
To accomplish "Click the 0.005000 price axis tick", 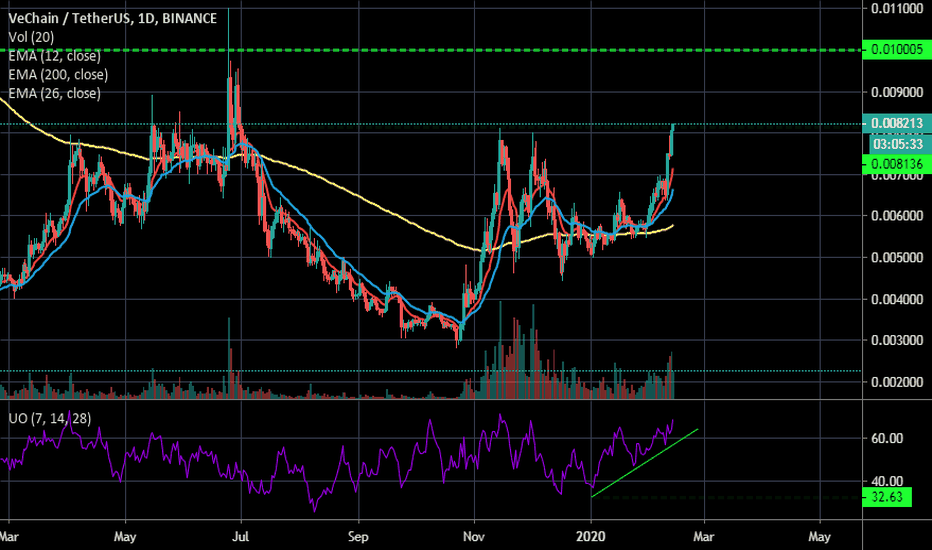I will point(897,257).
